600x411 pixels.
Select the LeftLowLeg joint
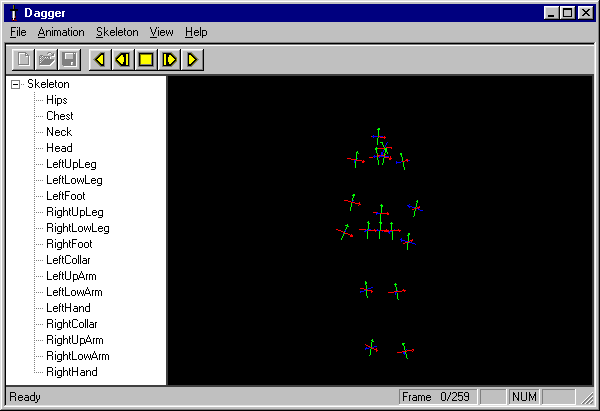74,180
